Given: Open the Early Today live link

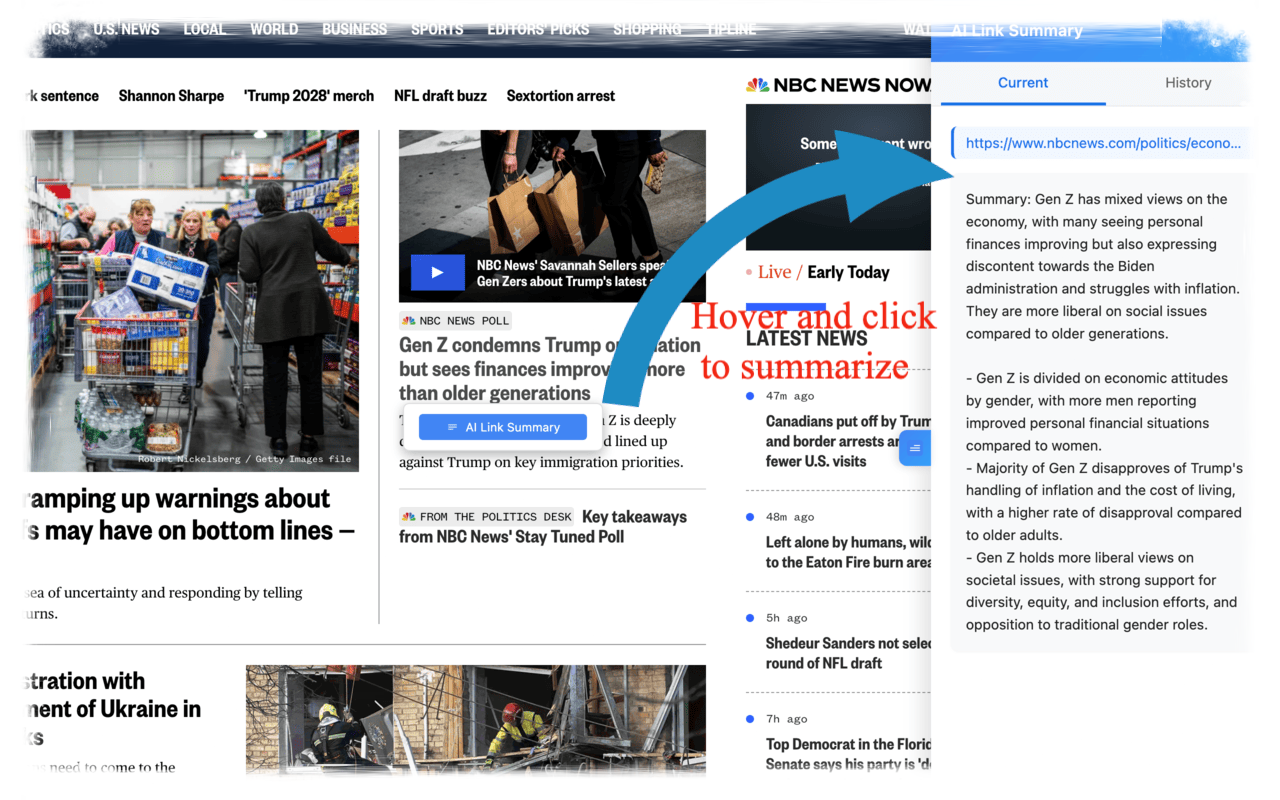Looking at the screenshot, I should [848, 272].
